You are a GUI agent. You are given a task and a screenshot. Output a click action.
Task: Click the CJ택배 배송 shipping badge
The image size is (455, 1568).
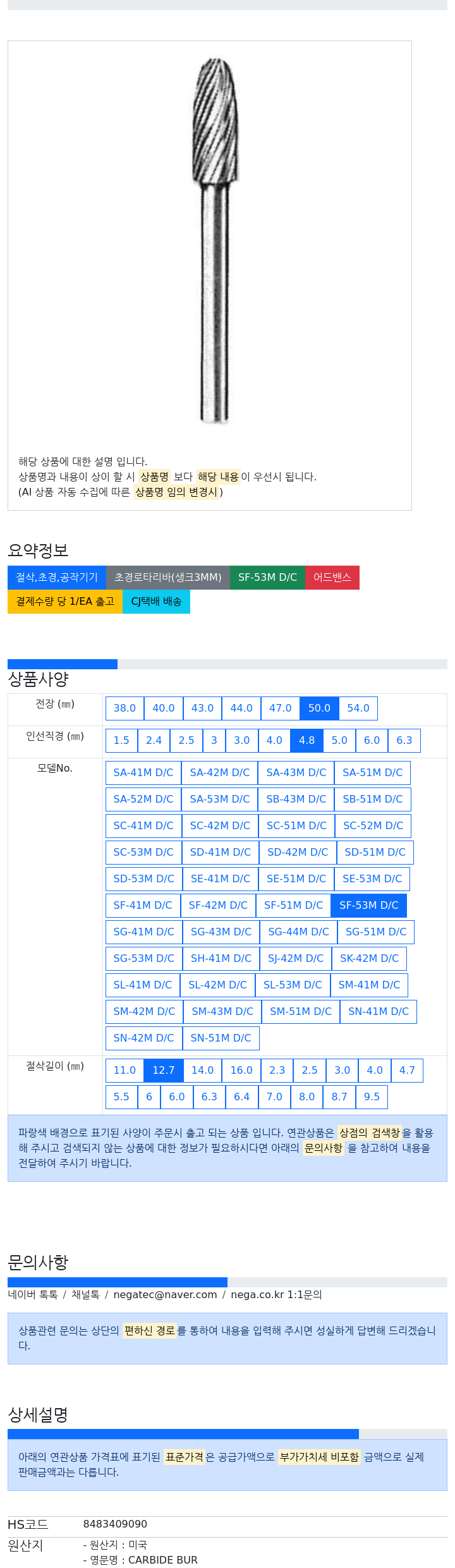156,602
